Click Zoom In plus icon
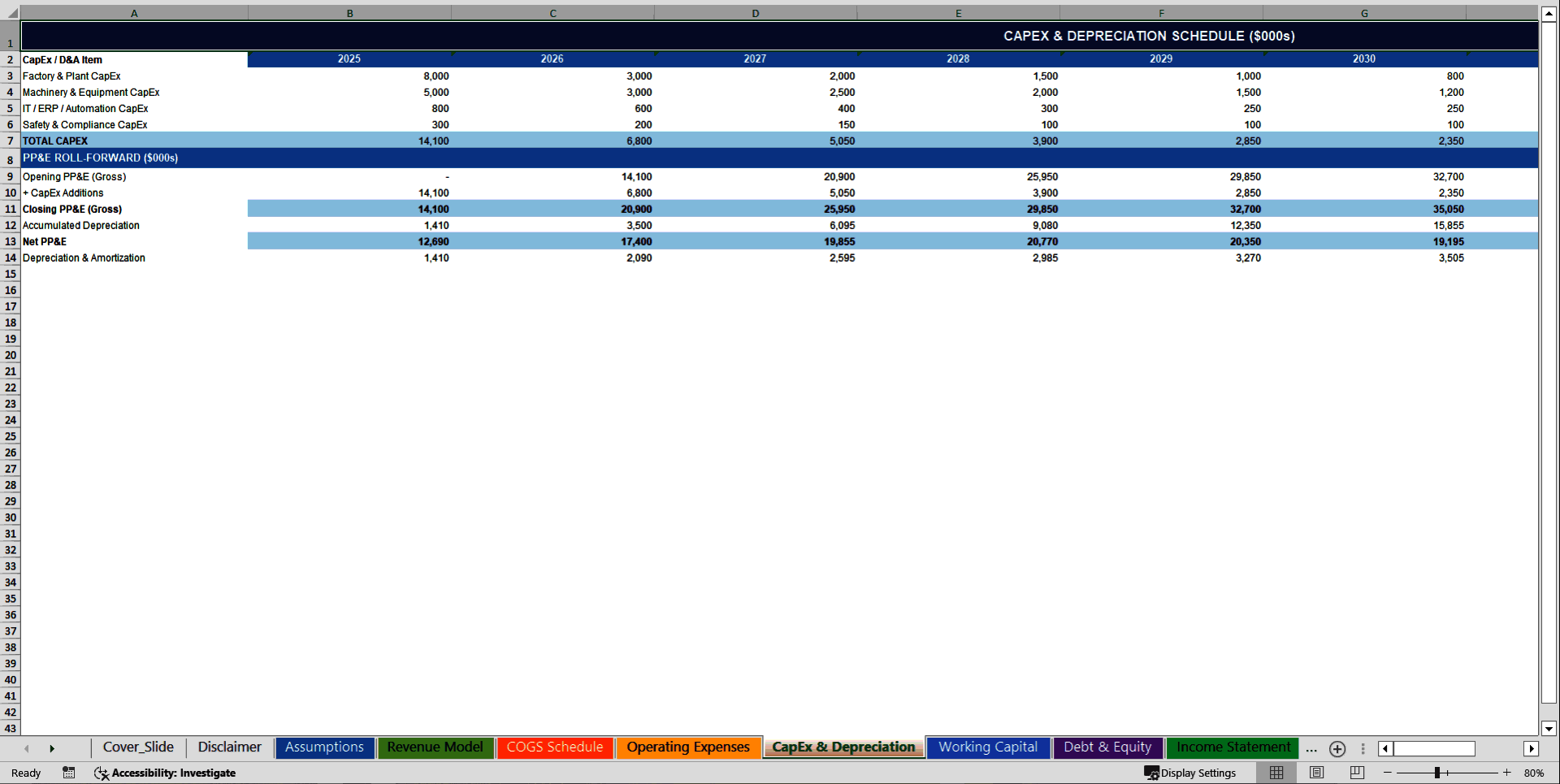The width and height of the screenshot is (1560, 784). [x=1507, y=773]
